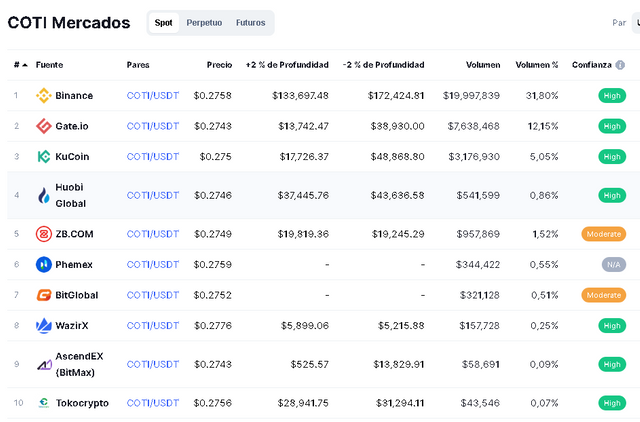Select the Spot tab
The image size is (640, 422).
(163, 23)
